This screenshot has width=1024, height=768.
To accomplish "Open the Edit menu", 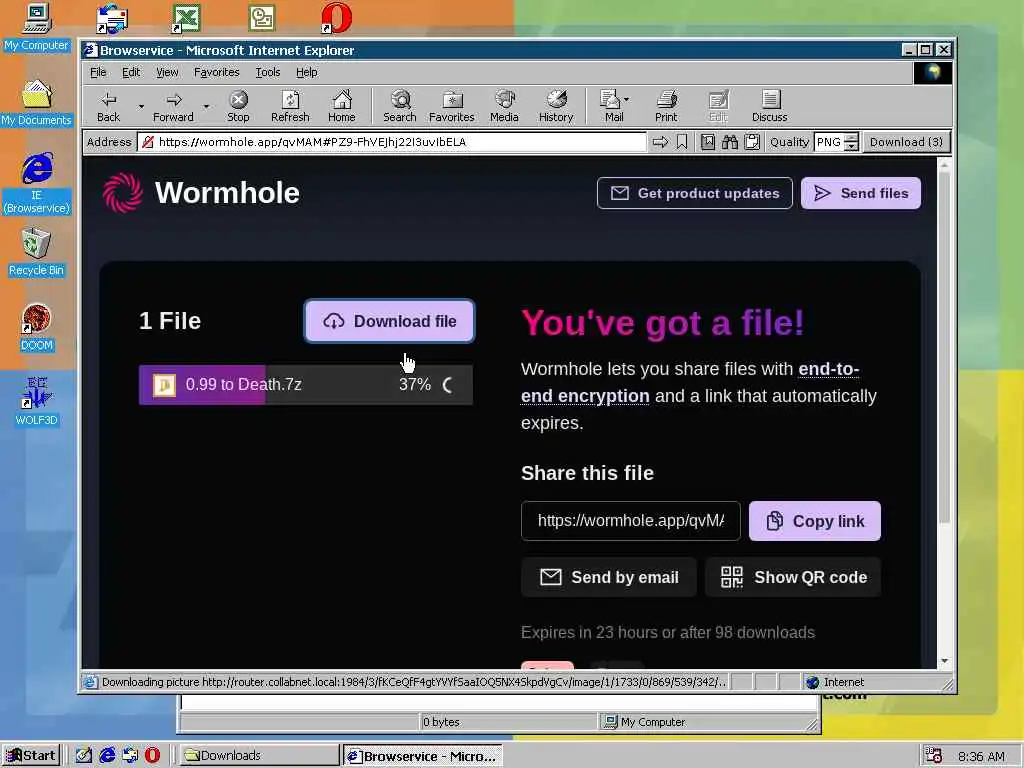I will pos(131,72).
